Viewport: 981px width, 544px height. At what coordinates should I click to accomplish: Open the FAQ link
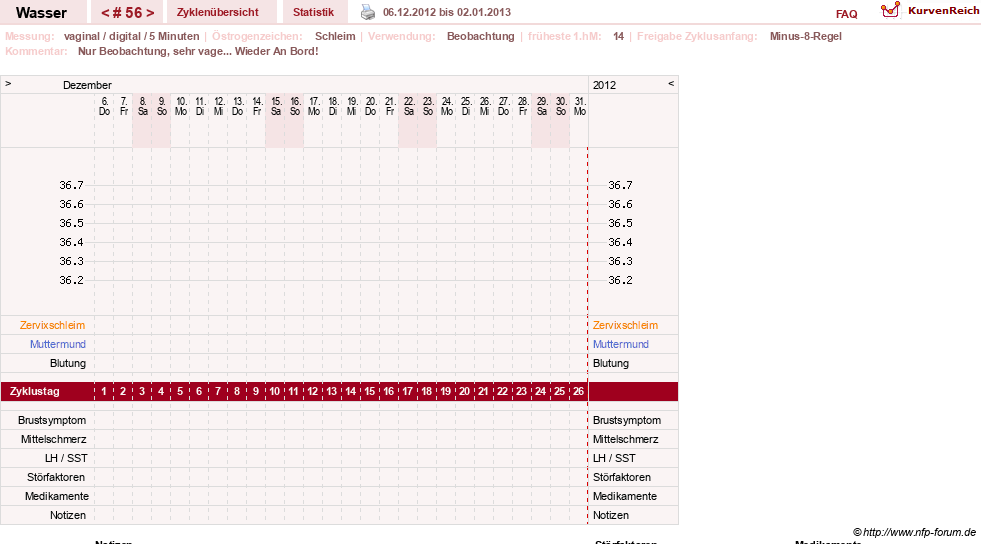pos(846,14)
